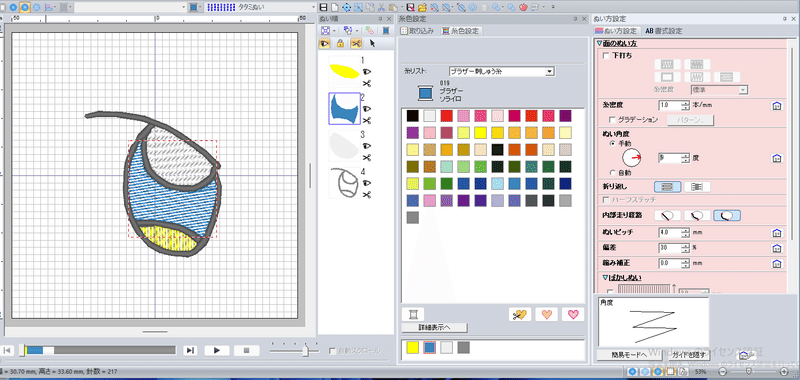Collapse the ぼかしぬい section

coord(605,278)
